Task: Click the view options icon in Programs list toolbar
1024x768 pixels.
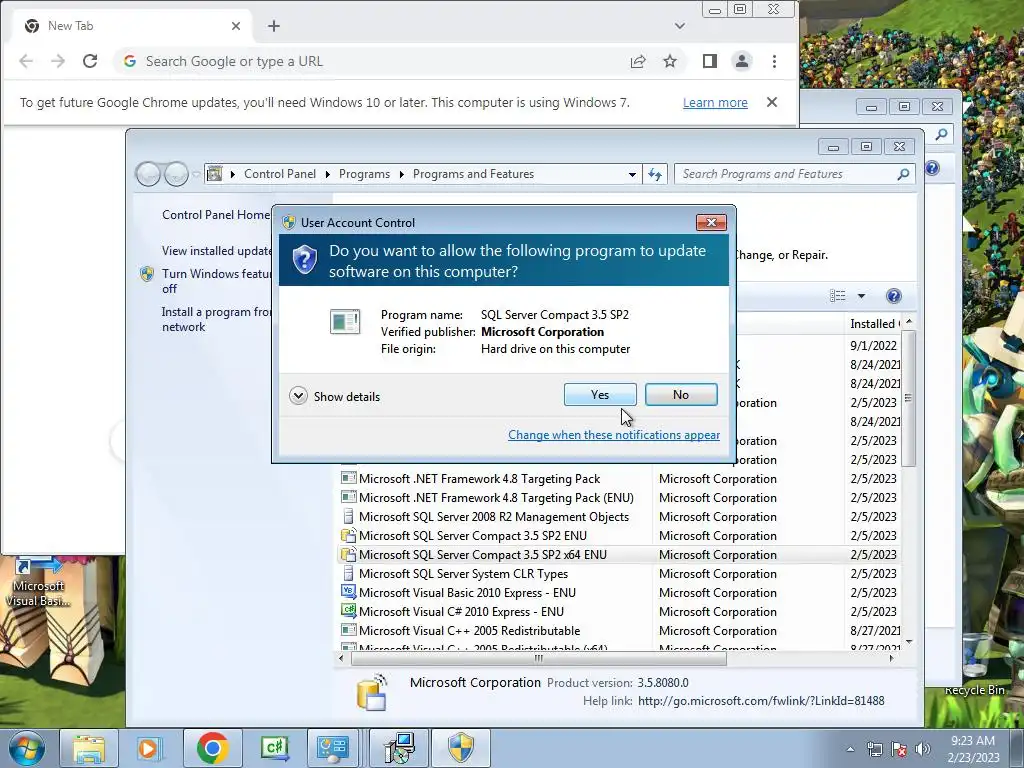Action: pyautogui.click(x=838, y=296)
